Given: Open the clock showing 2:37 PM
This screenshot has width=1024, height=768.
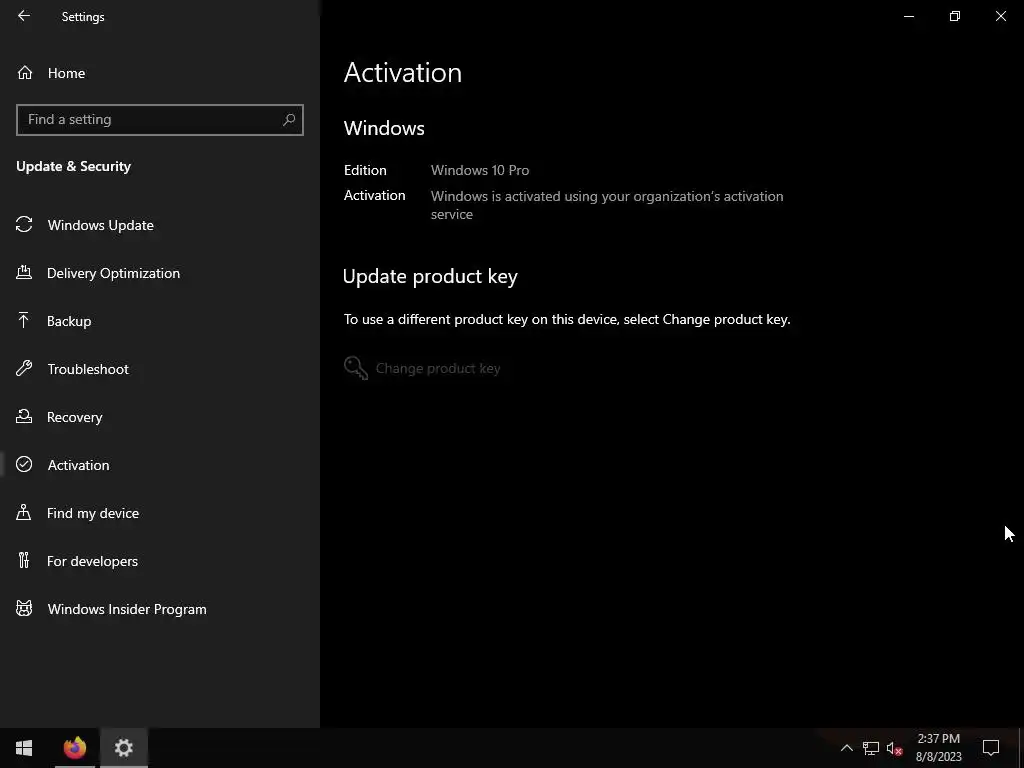Looking at the screenshot, I should pos(938,748).
